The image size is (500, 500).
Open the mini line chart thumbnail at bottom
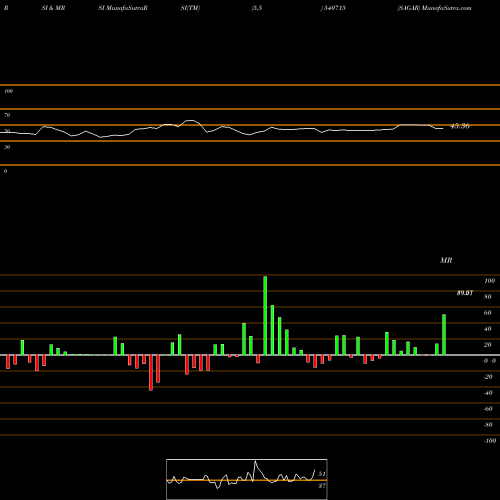pos(247,479)
